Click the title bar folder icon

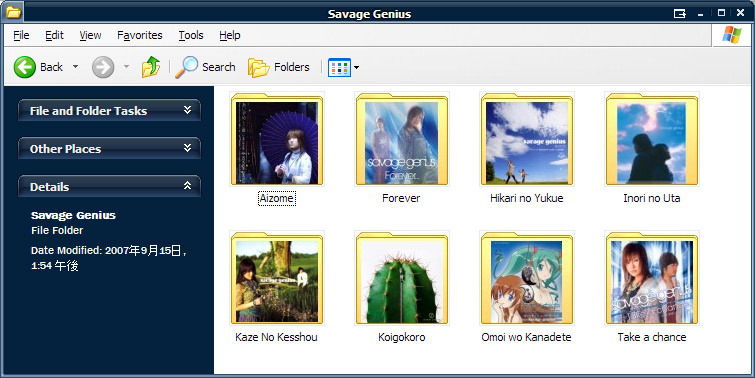pyautogui.click(x=13, y=12)
